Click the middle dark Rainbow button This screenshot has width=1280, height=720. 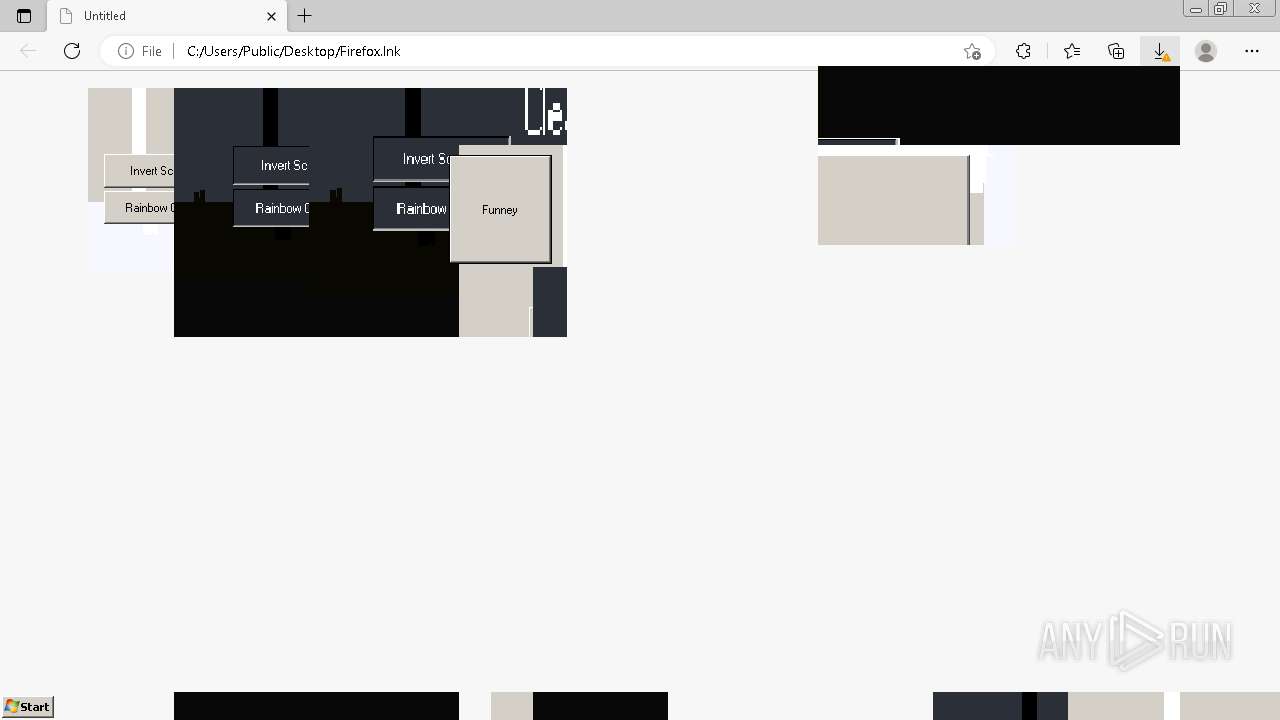click(271, 208)
